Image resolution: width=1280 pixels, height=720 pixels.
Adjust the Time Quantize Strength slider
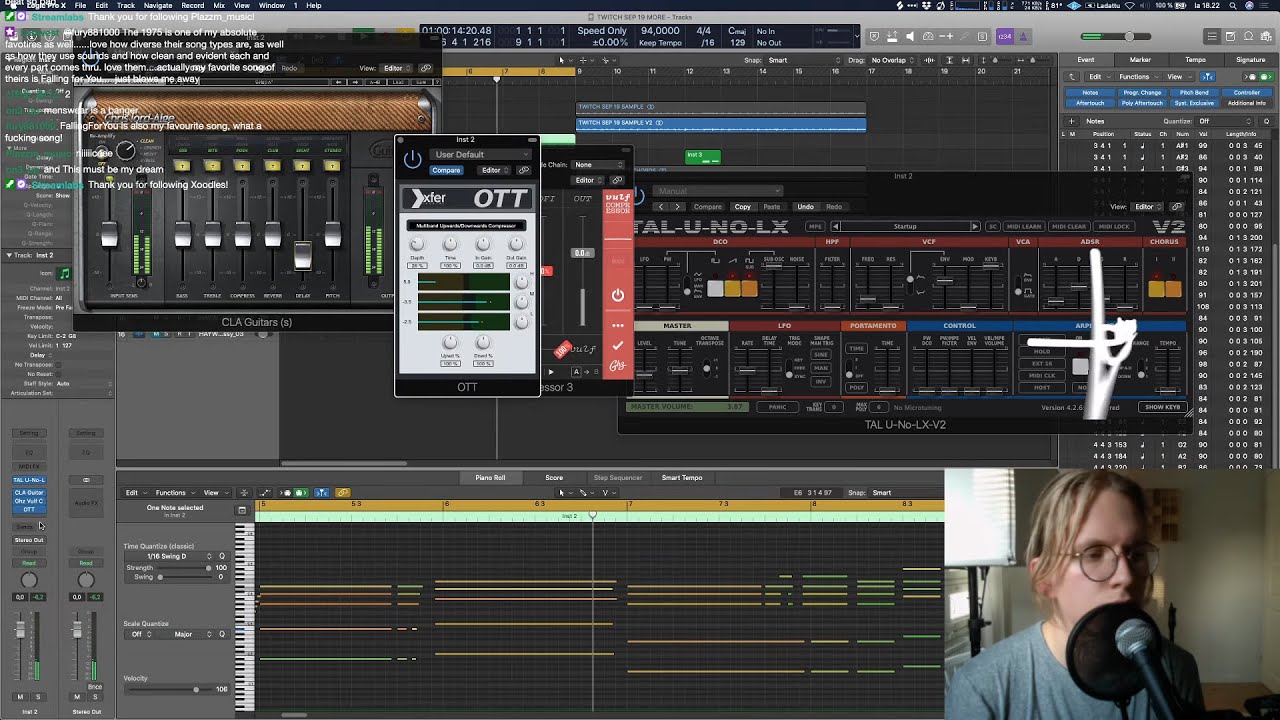tap(183, 568)
